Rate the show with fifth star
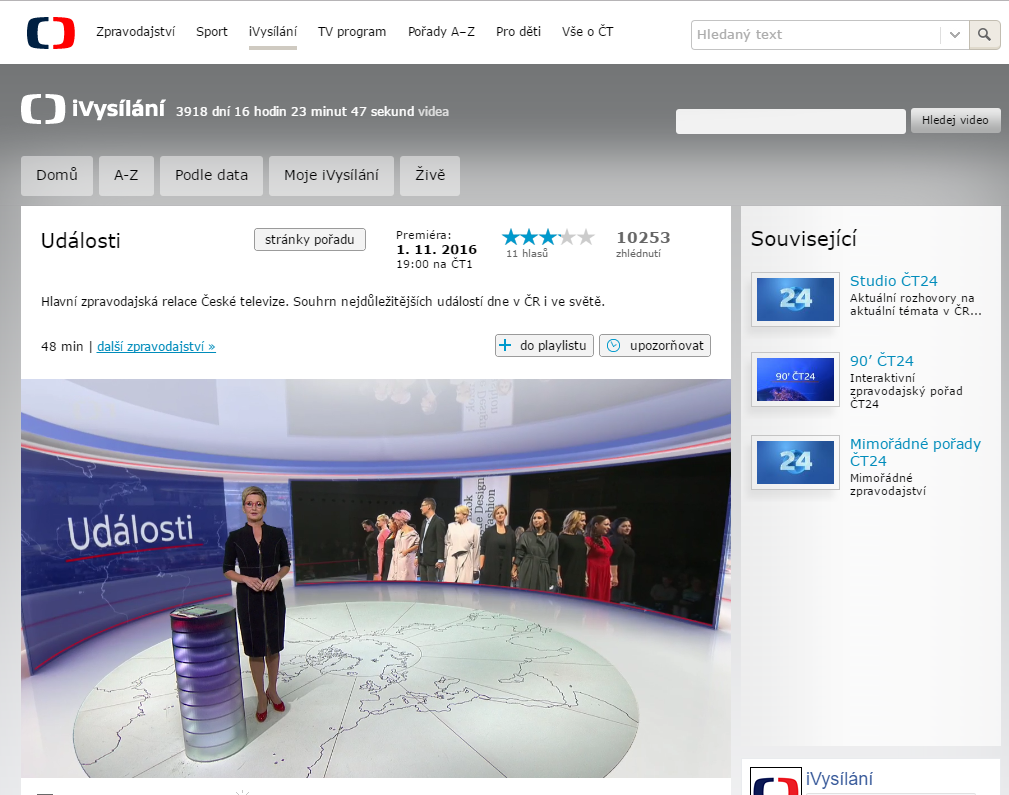The width and height of the screenshot is (1009, 795). click(x=586, y=237)
